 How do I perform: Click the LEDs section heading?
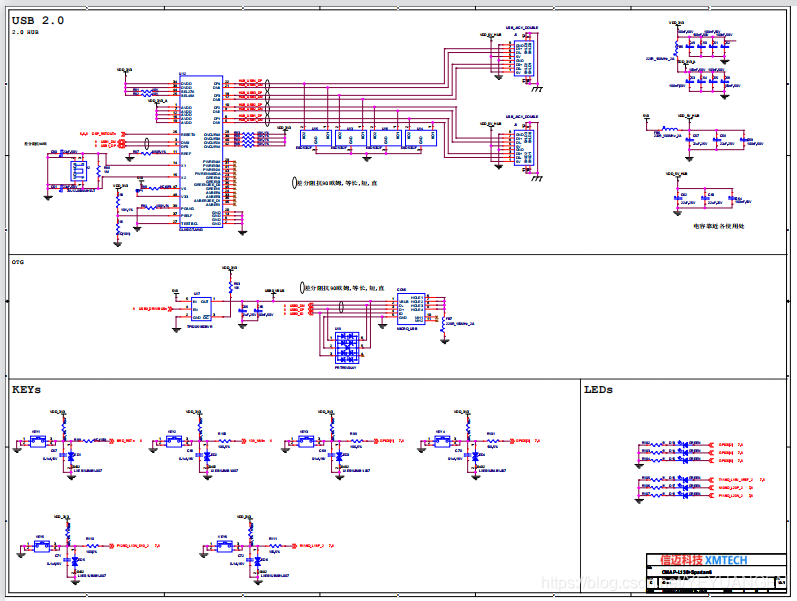pyautogui.click(x=598, y=389)
